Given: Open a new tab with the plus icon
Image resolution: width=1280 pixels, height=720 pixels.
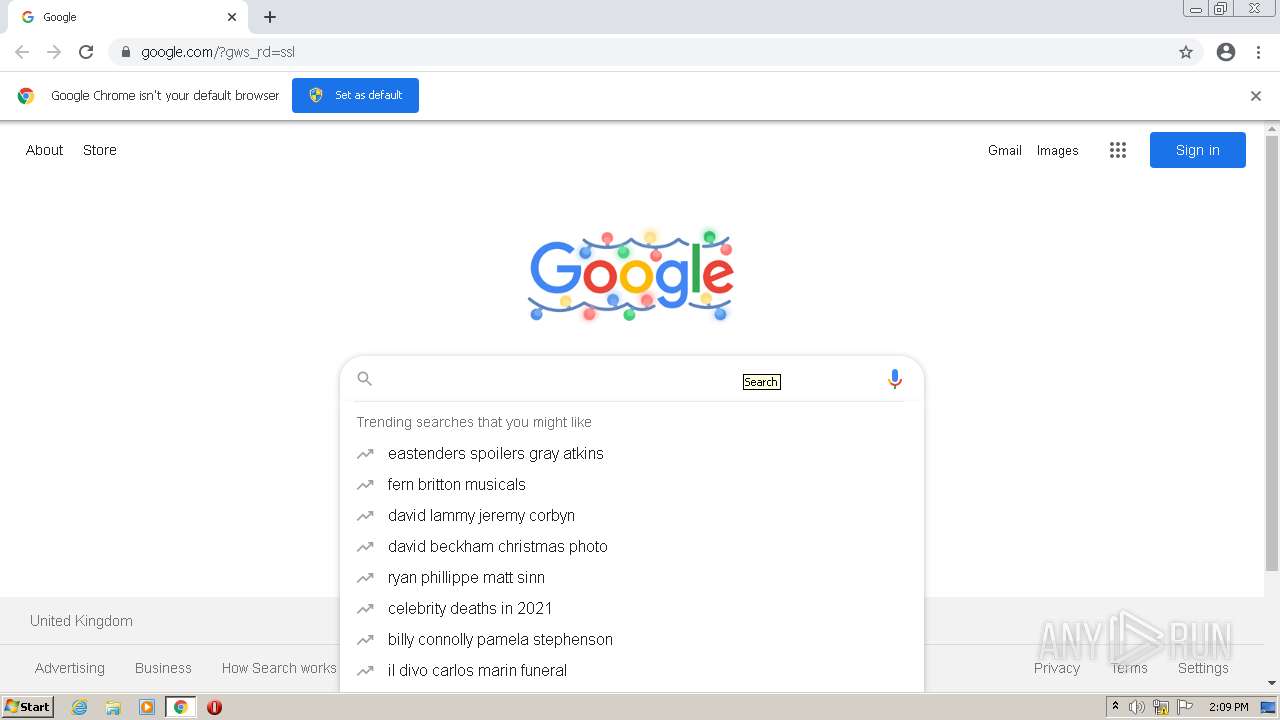Looking at the screenshot, I should click(x=270, y=17).
